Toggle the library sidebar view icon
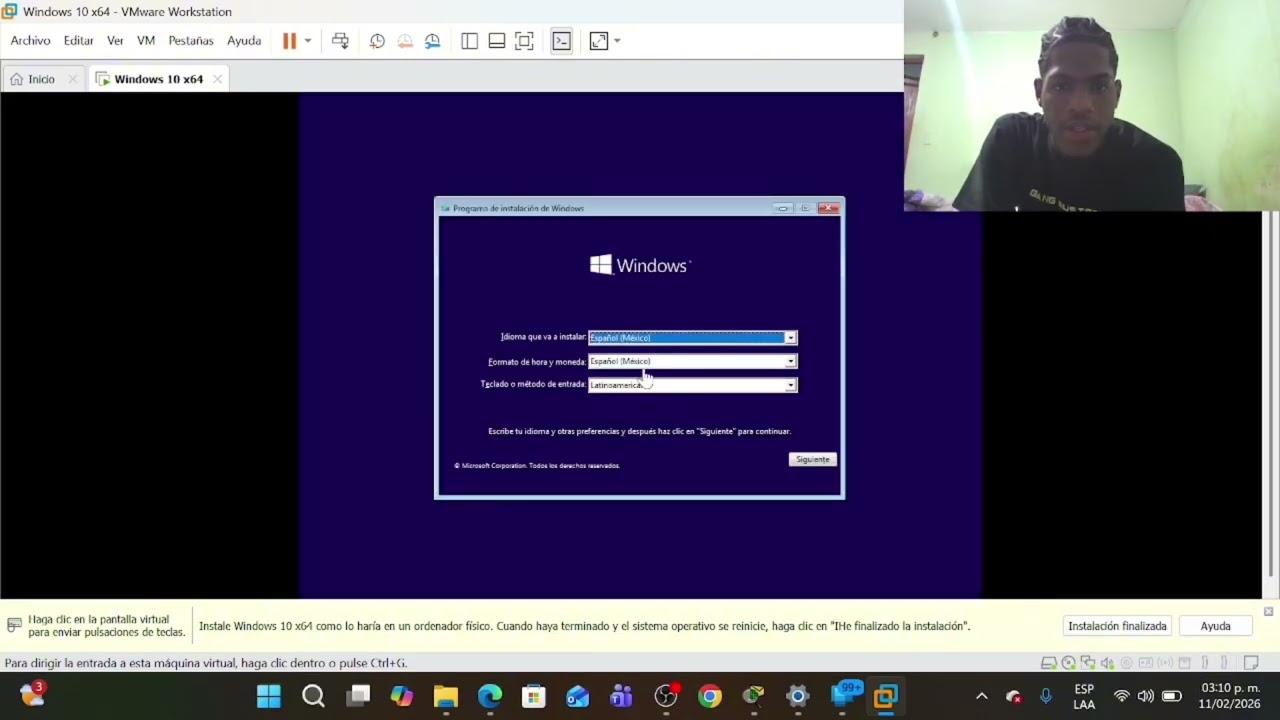Screen dimensions: 1280x720 469,41
